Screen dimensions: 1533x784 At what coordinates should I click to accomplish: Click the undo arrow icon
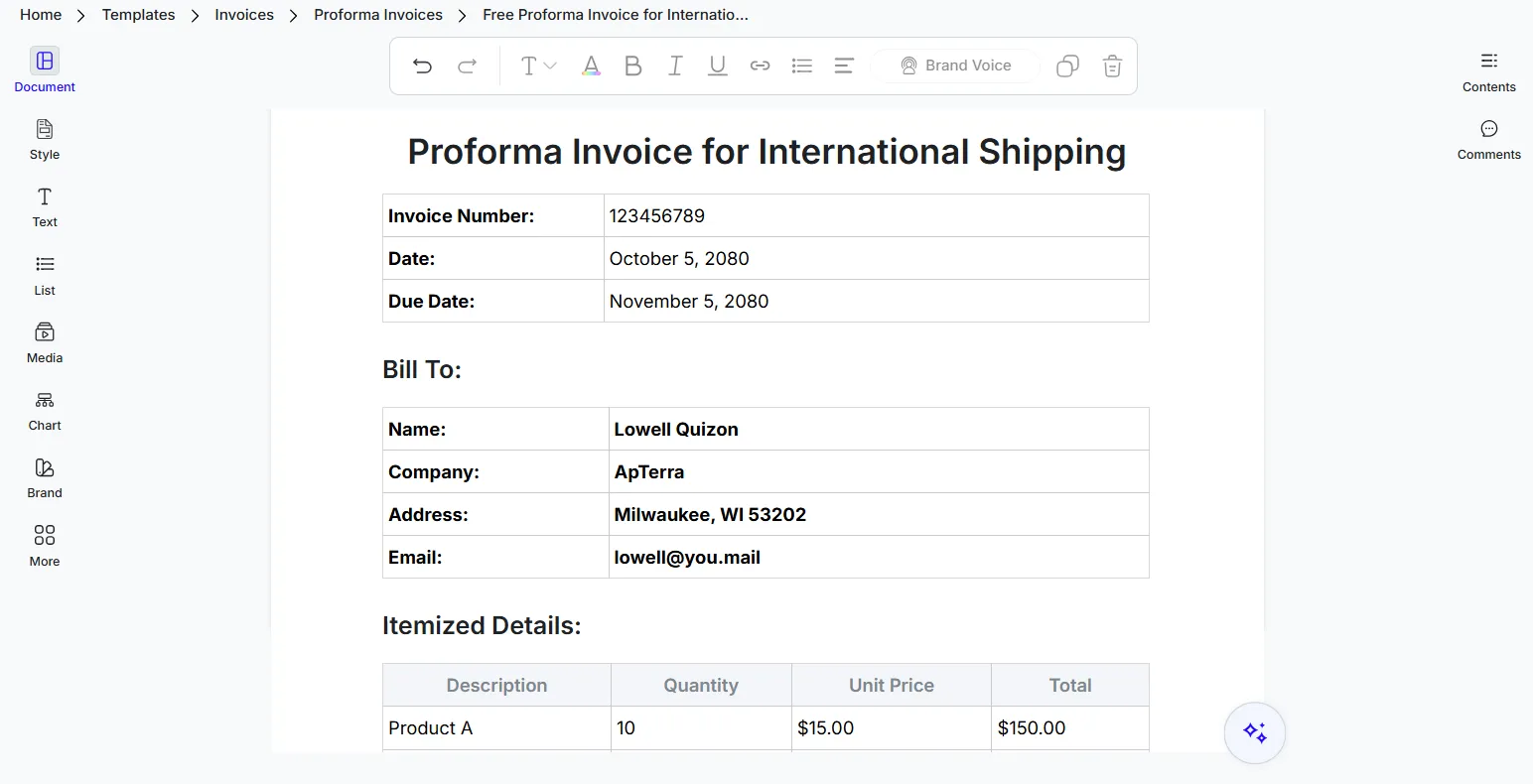coord(422,65)
